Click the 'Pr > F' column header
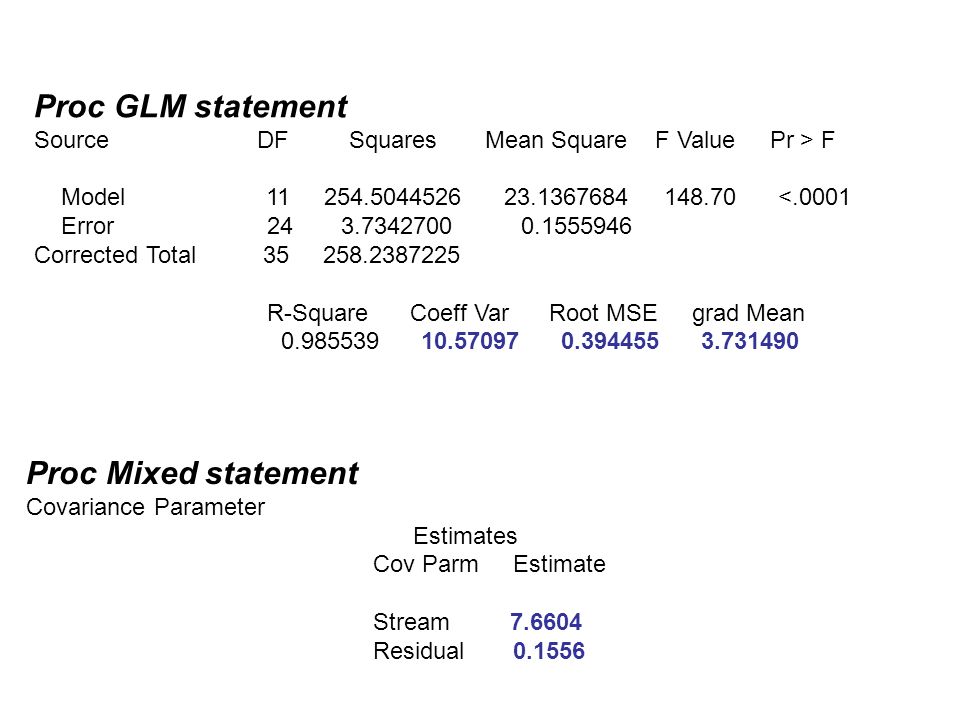This screenshot has width=960, height=720. tap(802, 140)
